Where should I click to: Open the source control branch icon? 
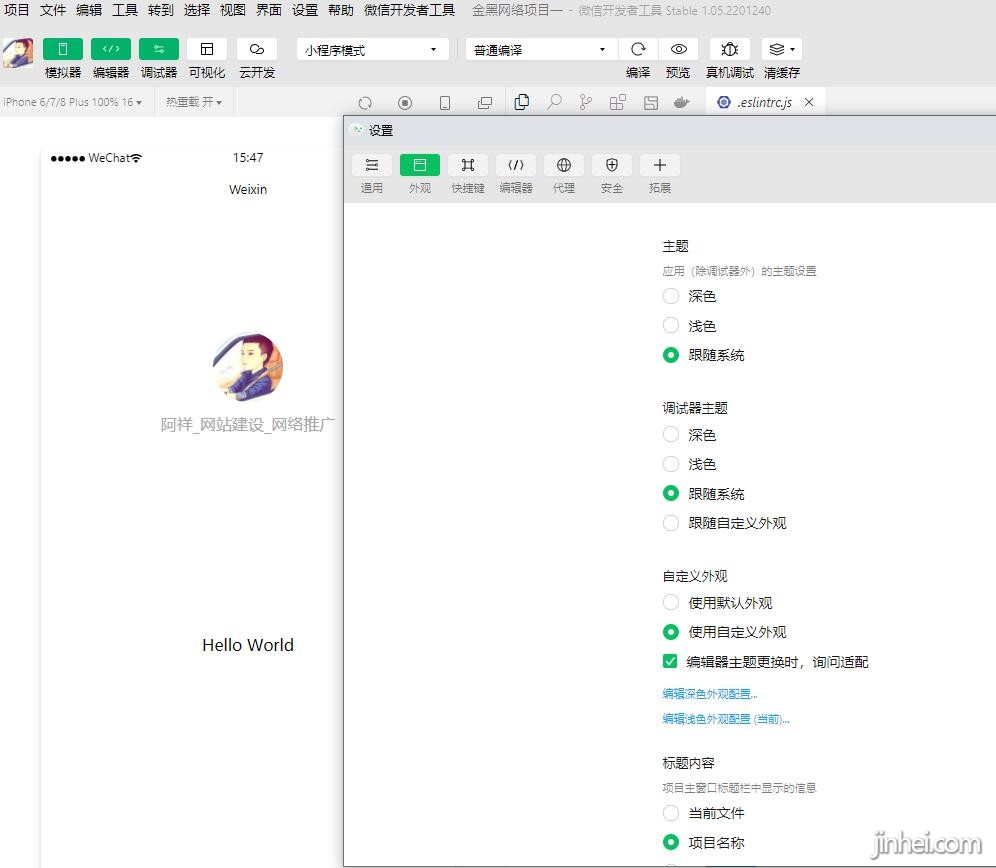coord(586,102)
